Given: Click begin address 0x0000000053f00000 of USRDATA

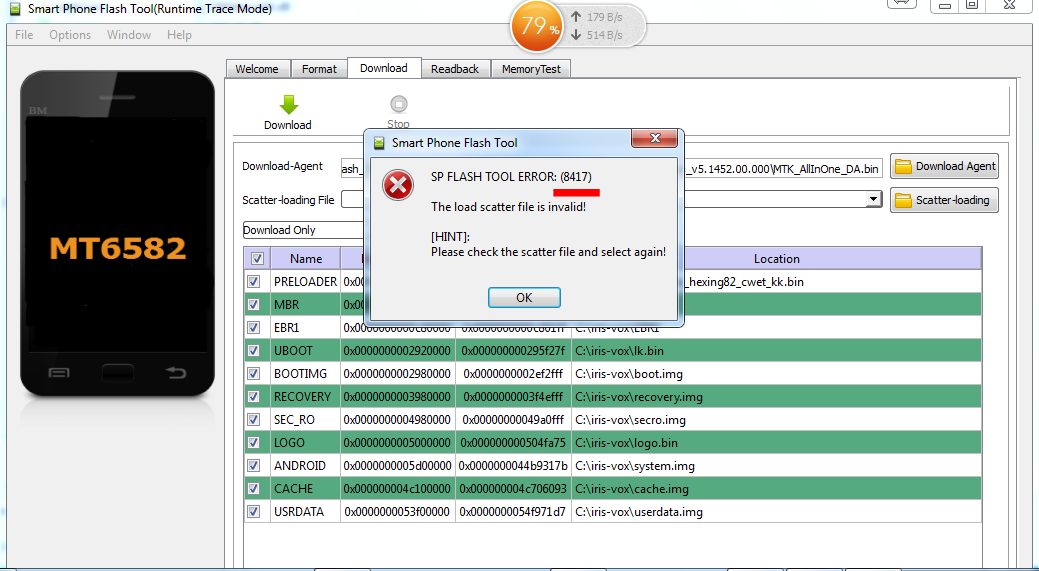Looking at the screenshot, I should pos(398,511).
